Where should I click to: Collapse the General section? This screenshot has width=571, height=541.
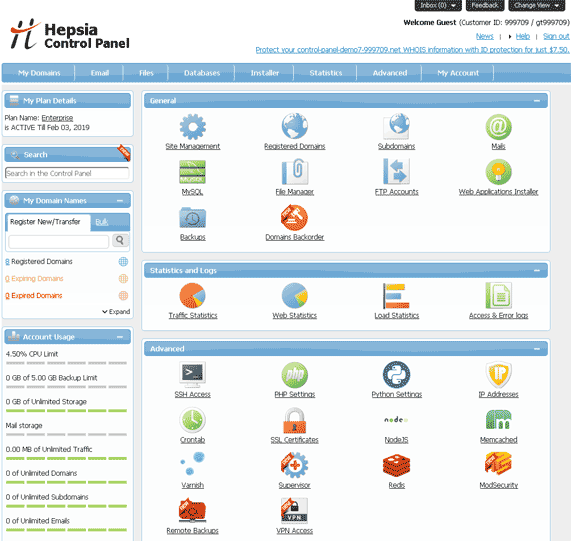pyautogui.click(x=537, y=100)
